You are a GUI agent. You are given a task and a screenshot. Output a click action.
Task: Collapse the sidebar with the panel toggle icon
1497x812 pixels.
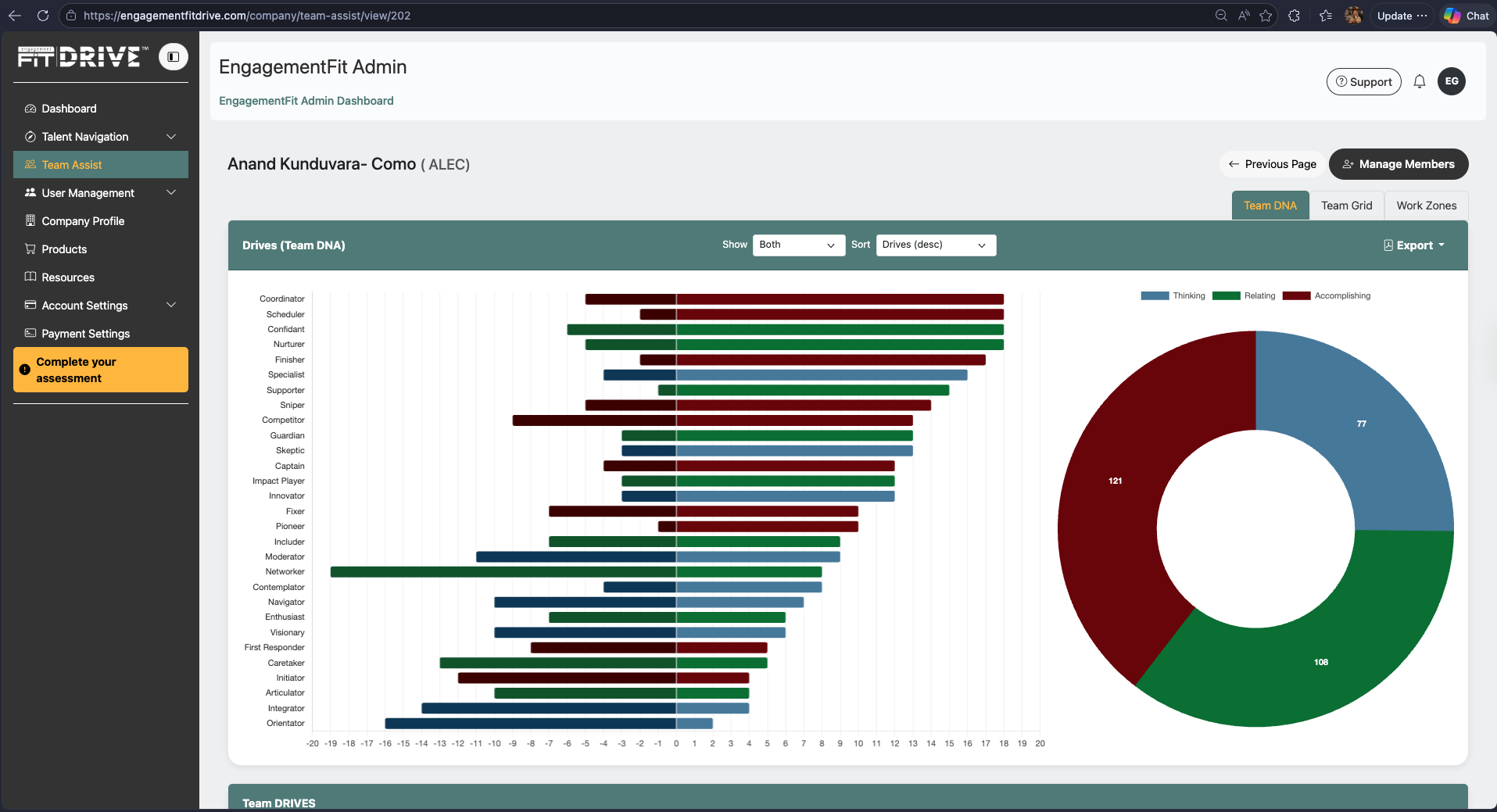click(x=174, y=57)
